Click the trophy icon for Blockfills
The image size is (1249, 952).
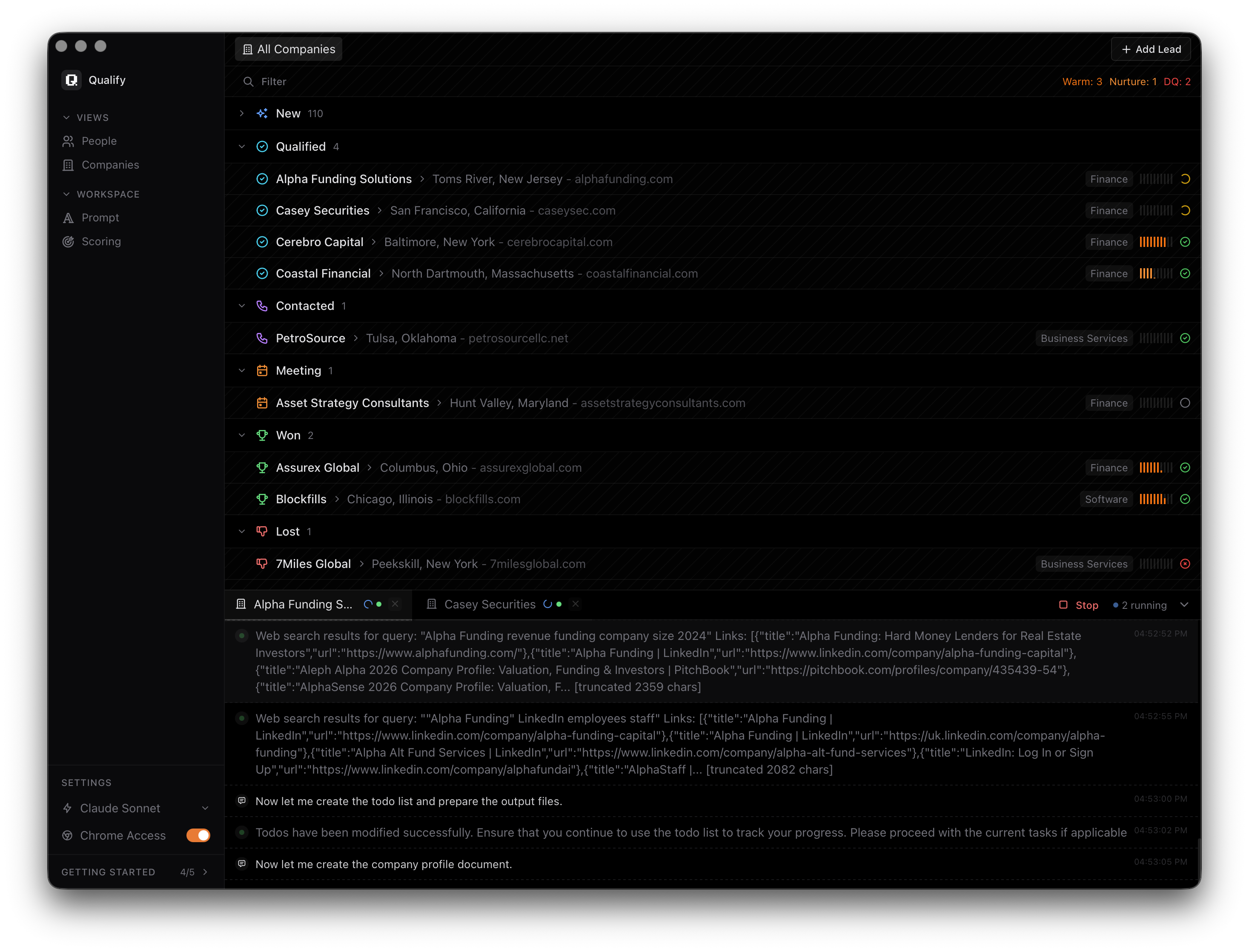[x=262, y=499]
